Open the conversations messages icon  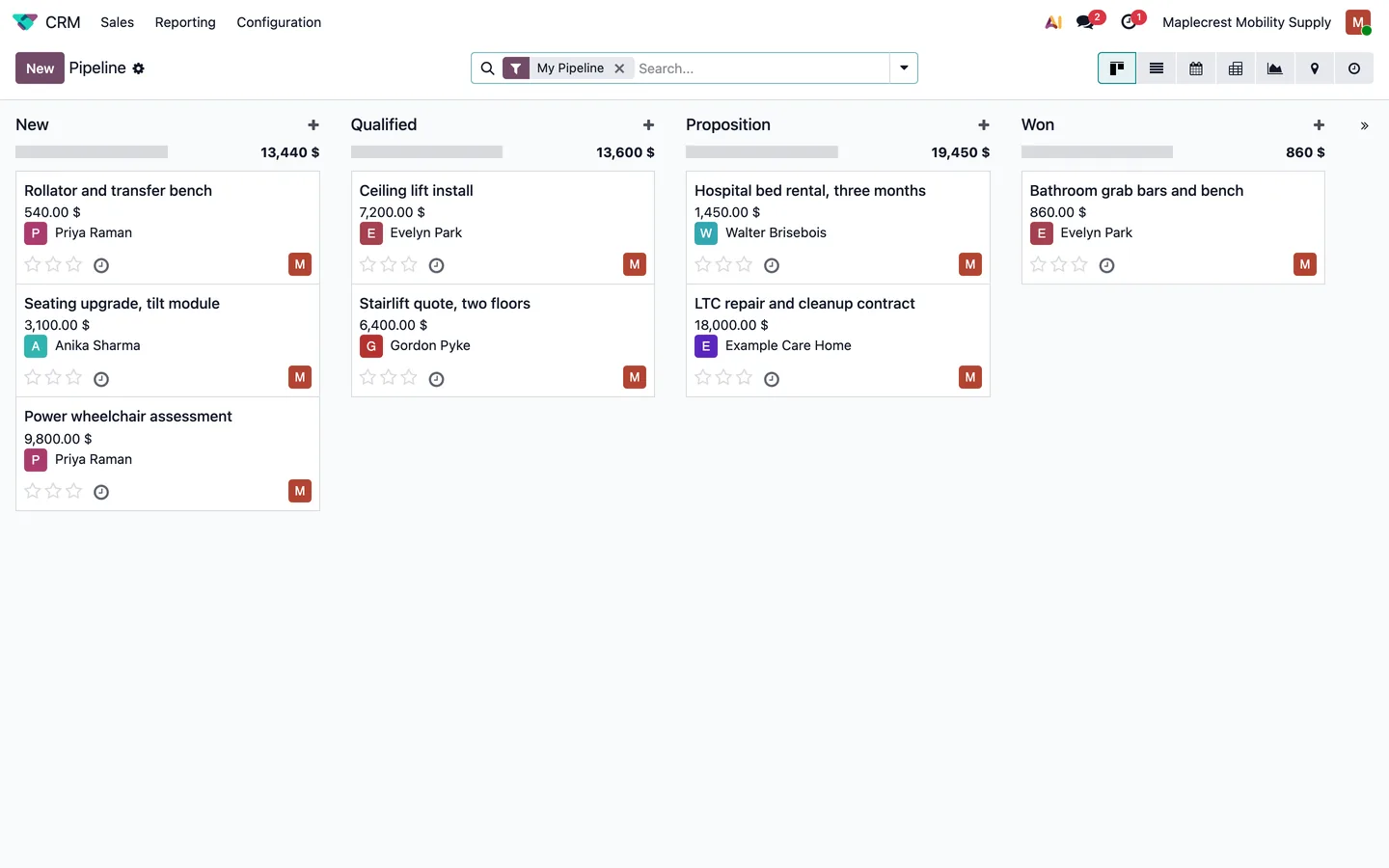pyautogui.click(x=1086, y=22)
